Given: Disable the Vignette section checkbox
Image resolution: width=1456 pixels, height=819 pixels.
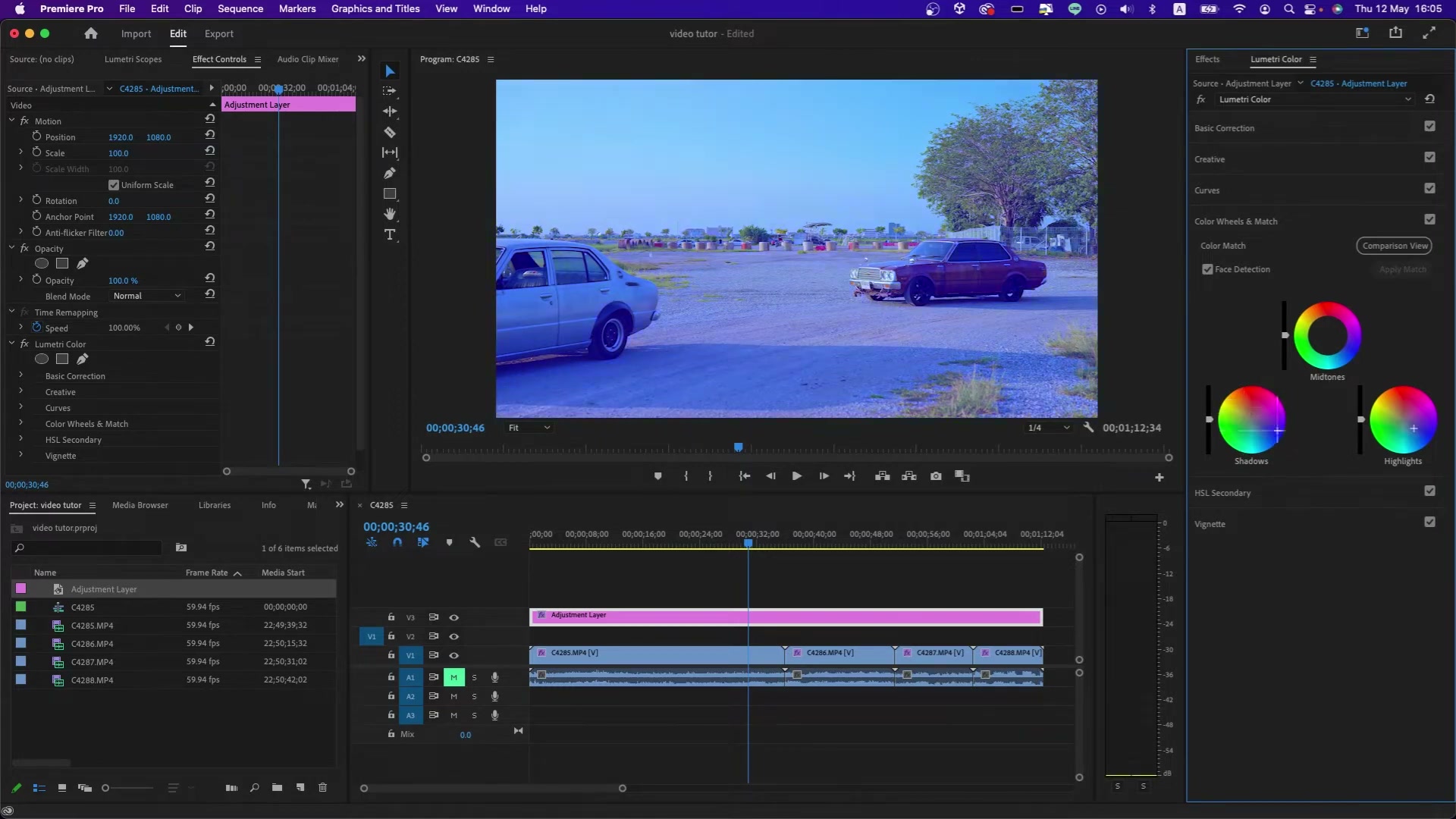Looking at the screenshot, I should coord(1429,522).
